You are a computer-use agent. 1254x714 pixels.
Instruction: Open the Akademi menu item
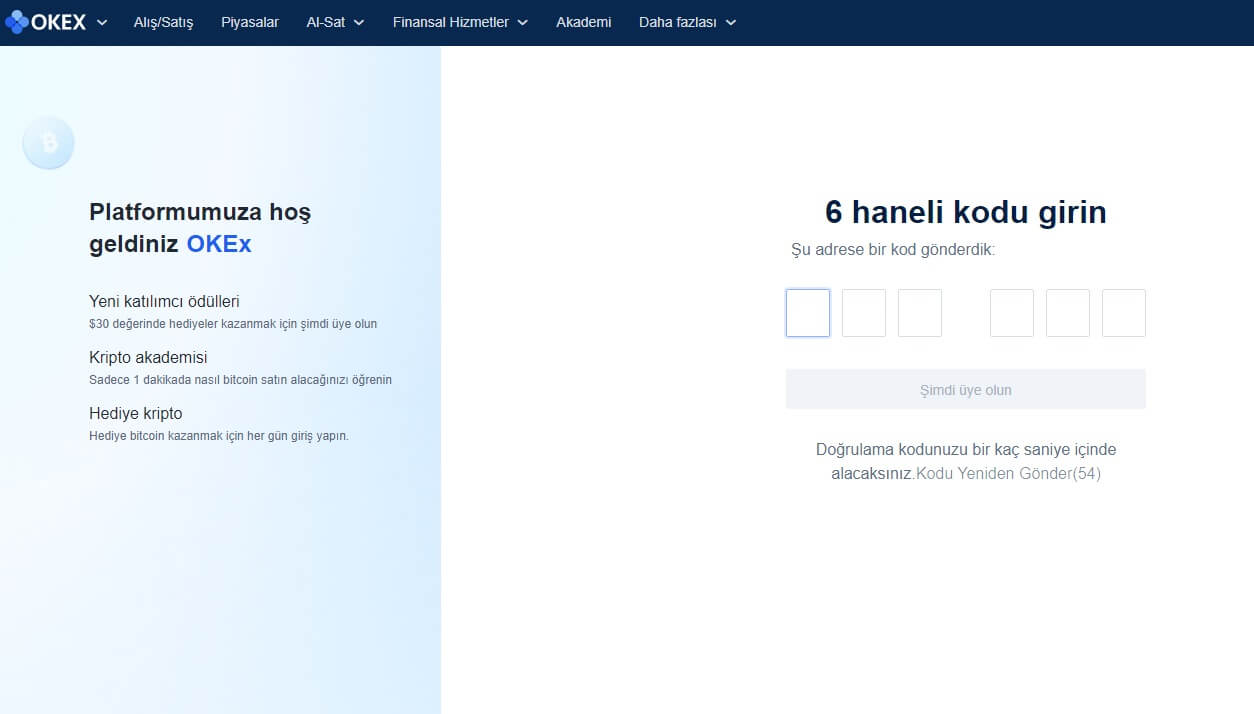pyautogui.click(x=583, y=22)
